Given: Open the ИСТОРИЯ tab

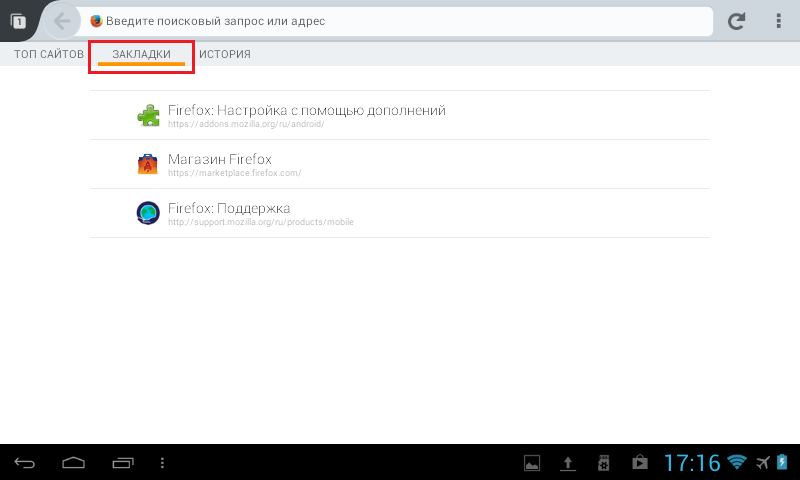Looking at the screenshot, I should [225, 54].
